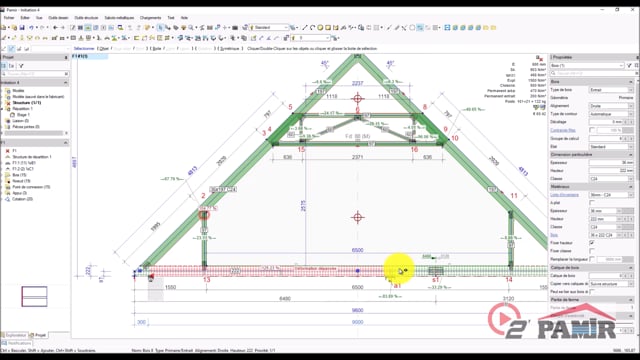Click the filter funnel in Propriétés panel
The width and height of the screenshot is (640, 360).
[x=629, y=65]
